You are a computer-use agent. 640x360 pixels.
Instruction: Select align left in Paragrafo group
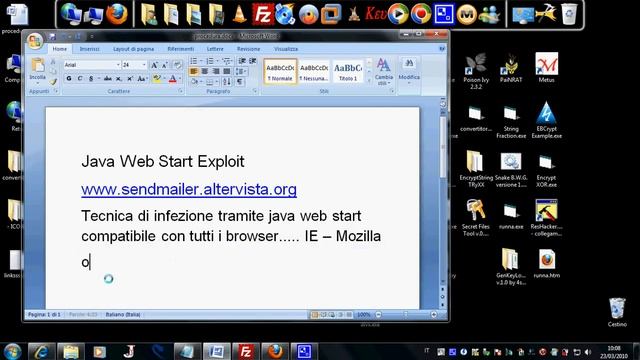(194, 71)
